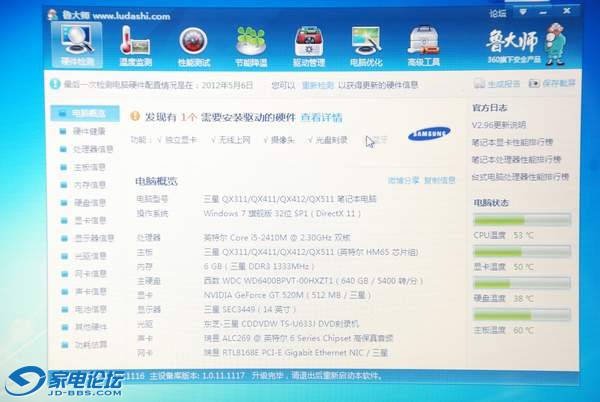Click the 6 GB DDR3 1333MHz memory value
Screen dimensions: 600x402
tap(259, 266)
